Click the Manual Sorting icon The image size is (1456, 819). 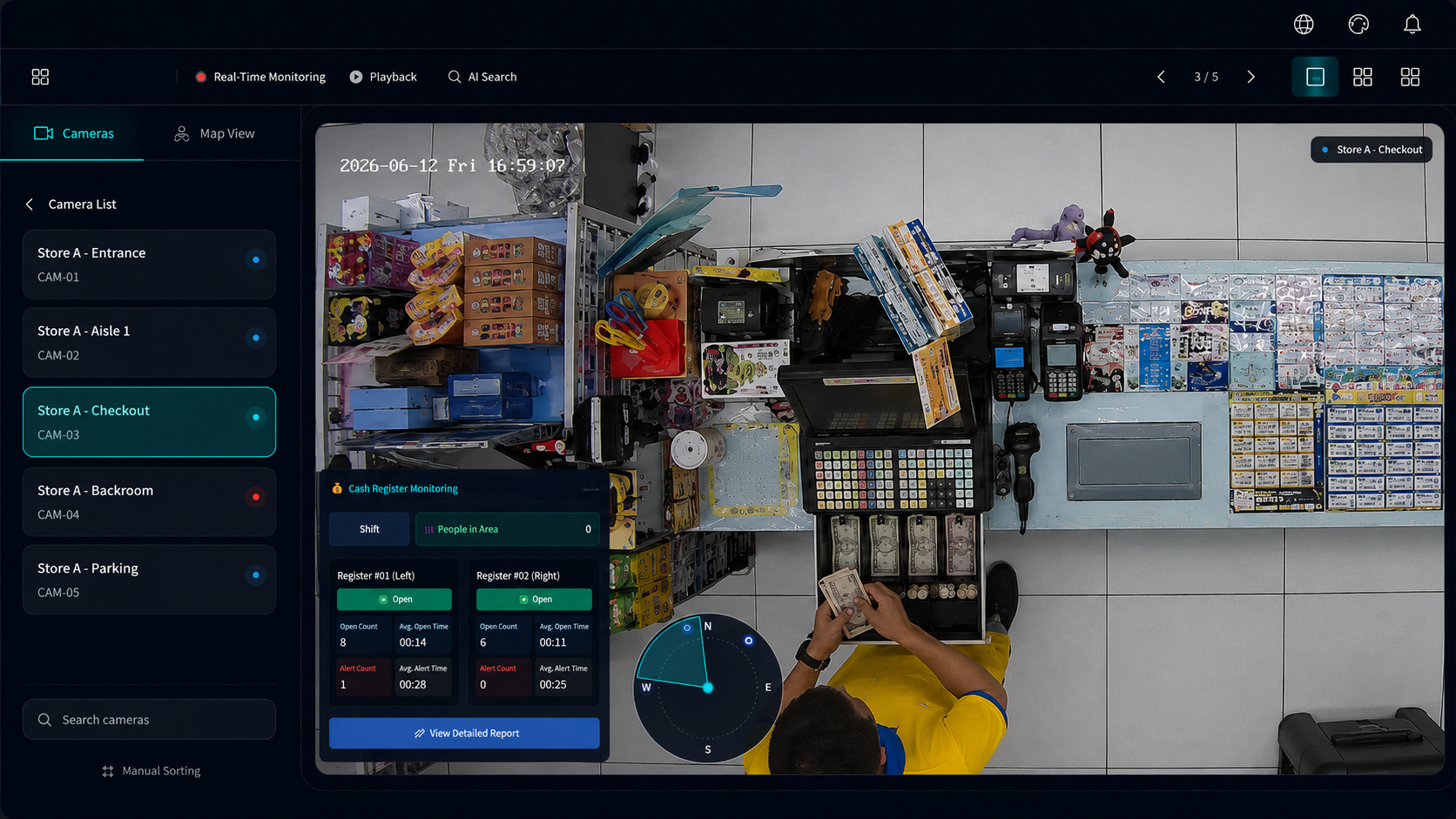108,771
